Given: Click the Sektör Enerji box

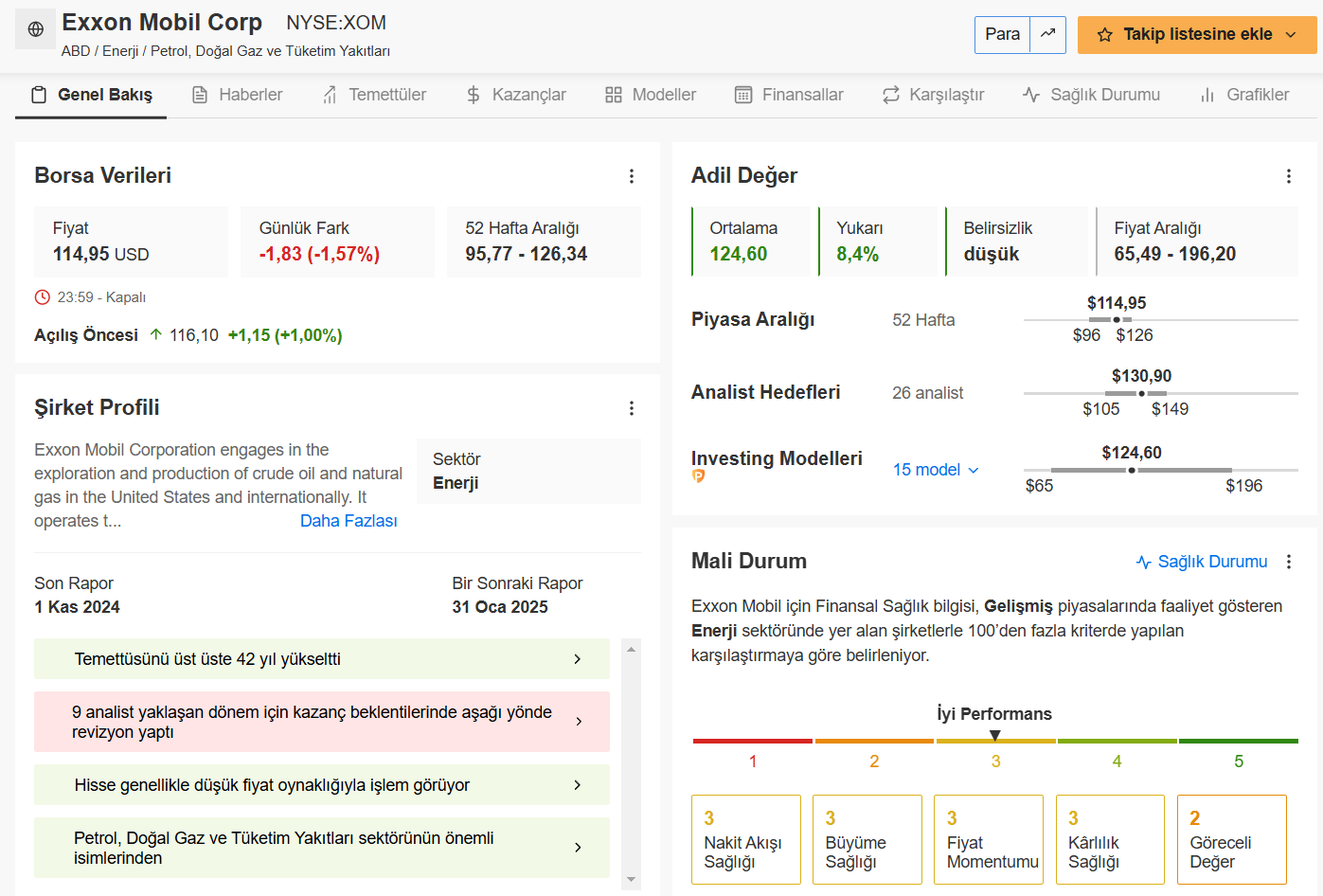Looking at the screenshot, I should (528, 471).
